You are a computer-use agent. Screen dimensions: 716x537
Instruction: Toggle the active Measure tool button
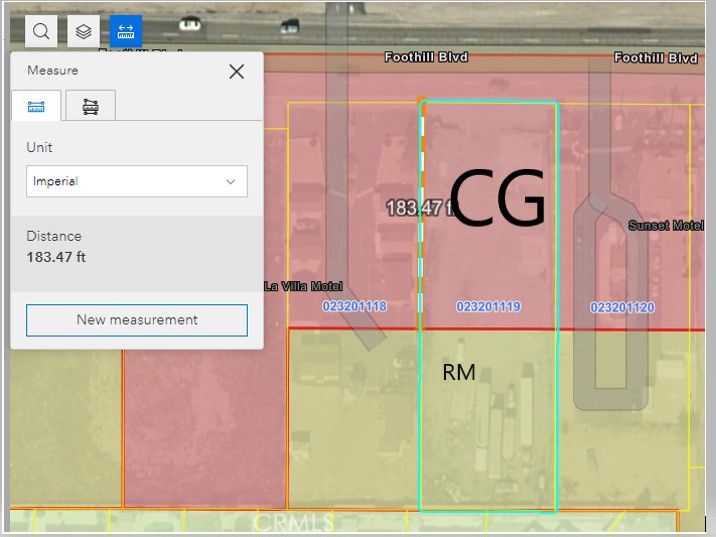(126, 31)
